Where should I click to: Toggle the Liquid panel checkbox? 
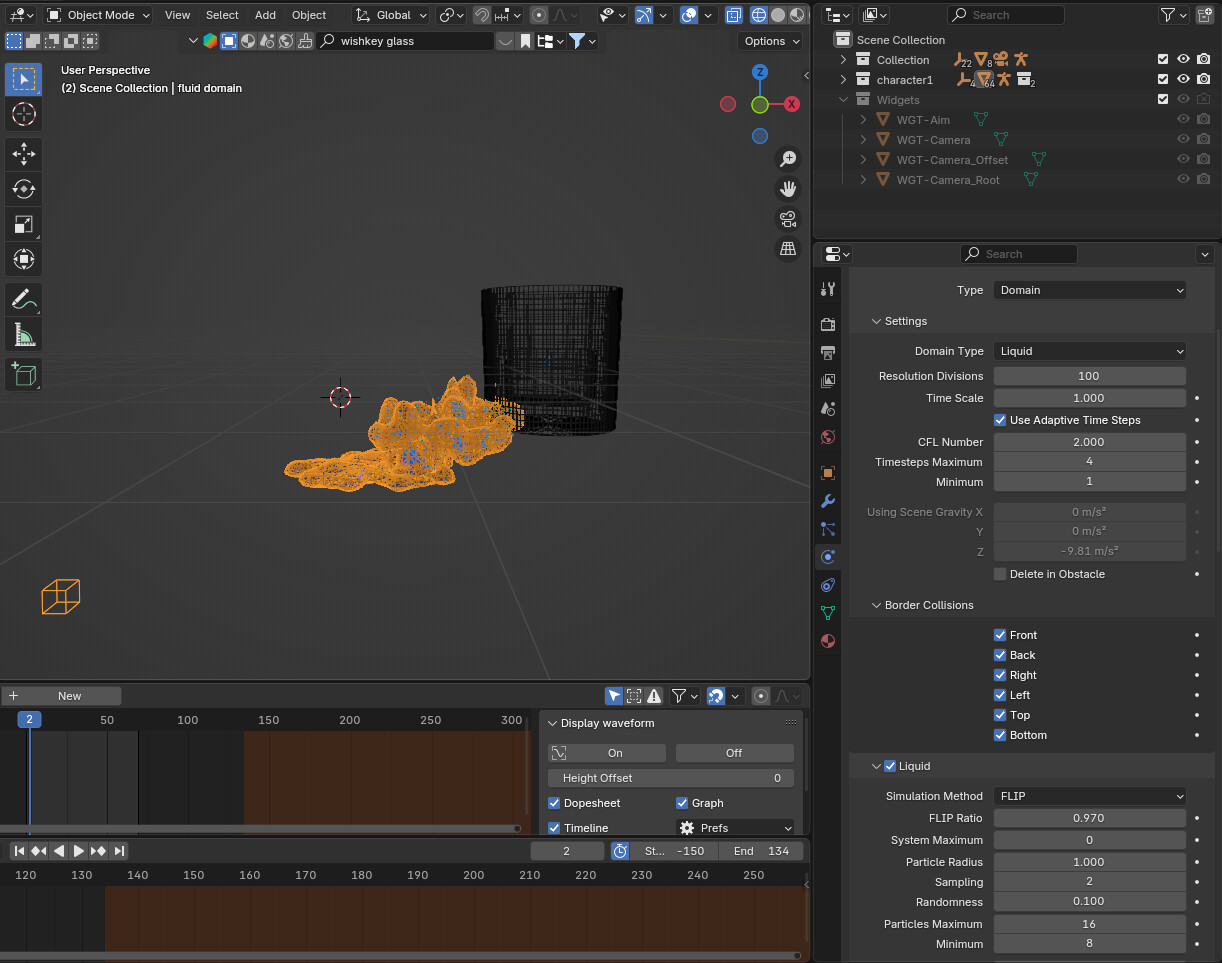890,766
